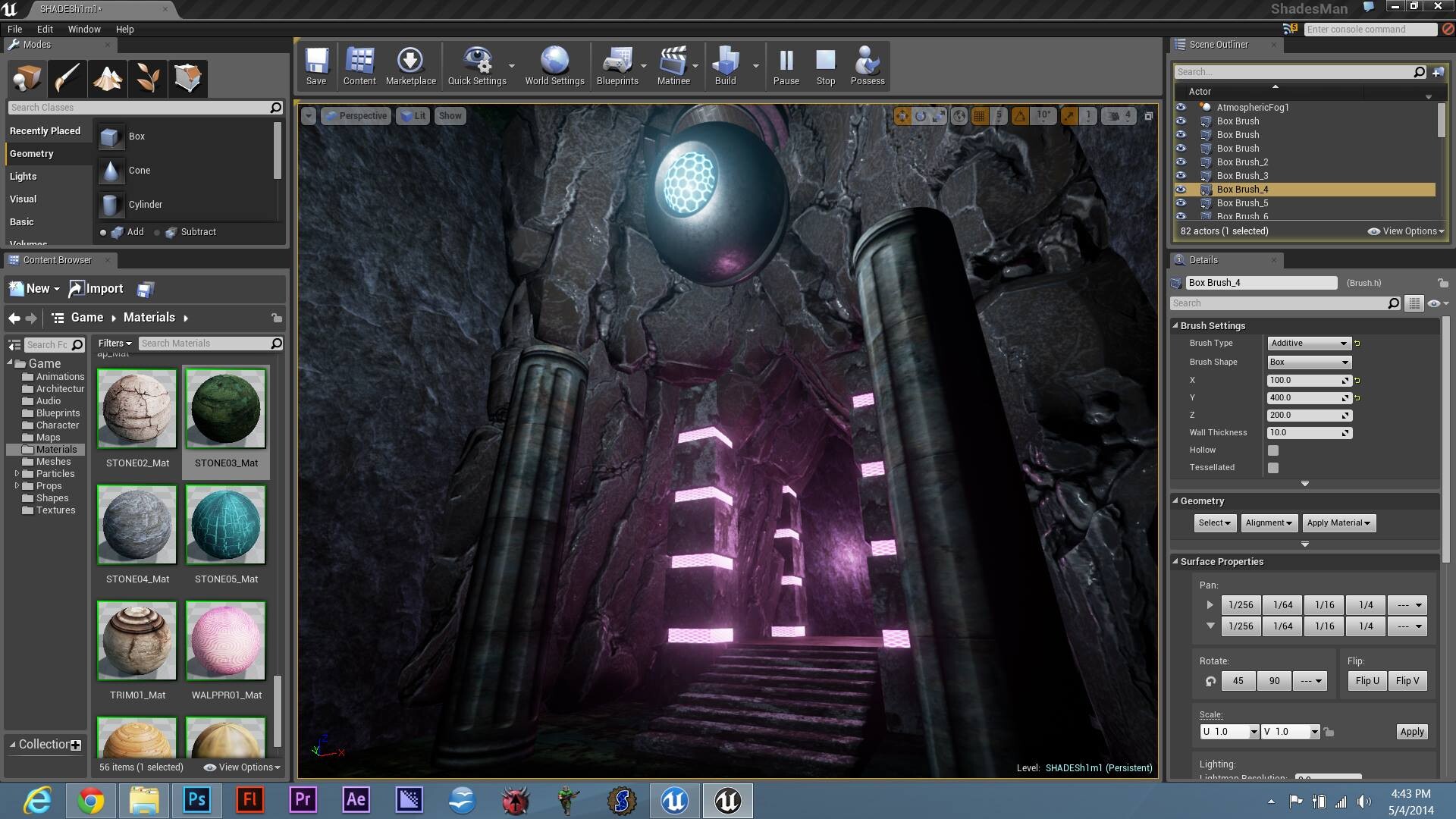Viewport: 1456px width, 819px height.
Task: Check the Tessellated option
Action: click(1272, 467)
